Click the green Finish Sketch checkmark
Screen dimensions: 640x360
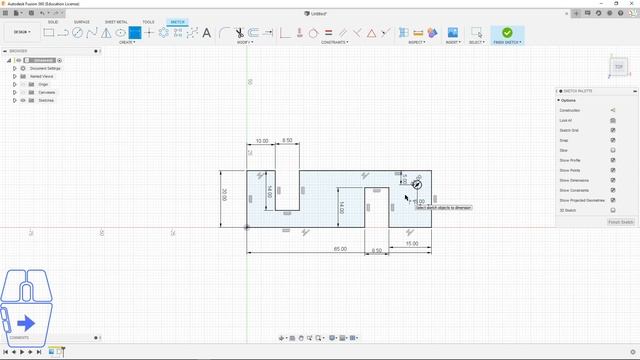(507, 32)
